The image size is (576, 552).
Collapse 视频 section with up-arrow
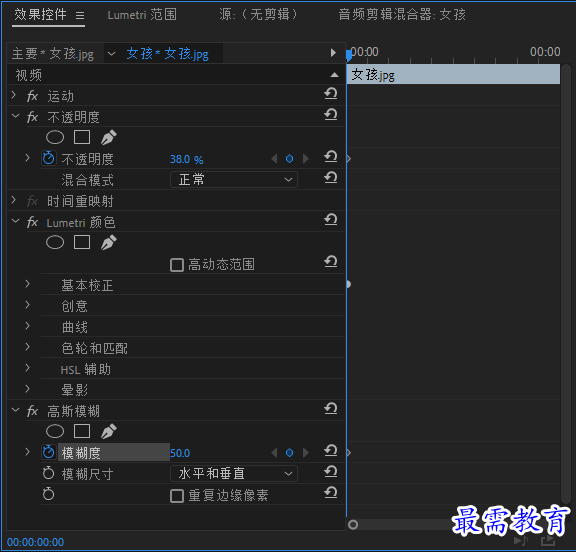coord(334,75)
